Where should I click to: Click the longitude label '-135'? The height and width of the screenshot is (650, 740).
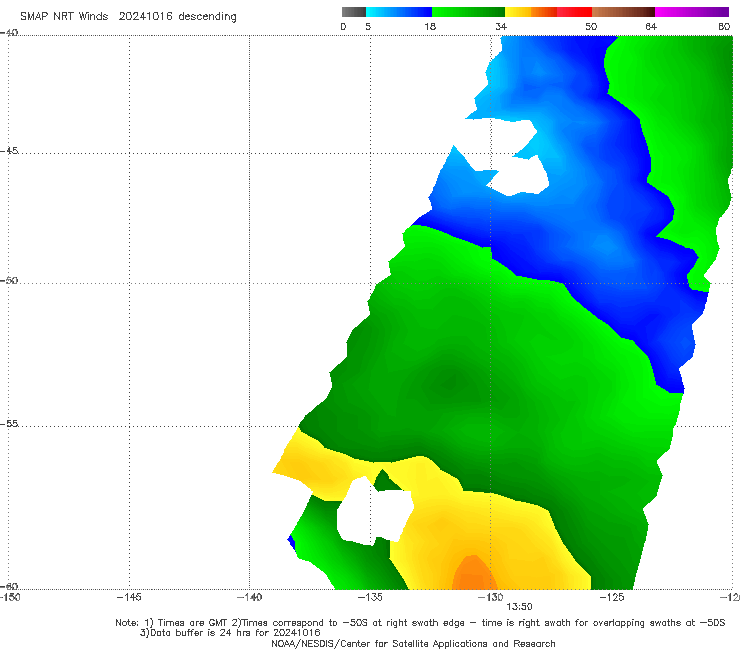point(370,597)
